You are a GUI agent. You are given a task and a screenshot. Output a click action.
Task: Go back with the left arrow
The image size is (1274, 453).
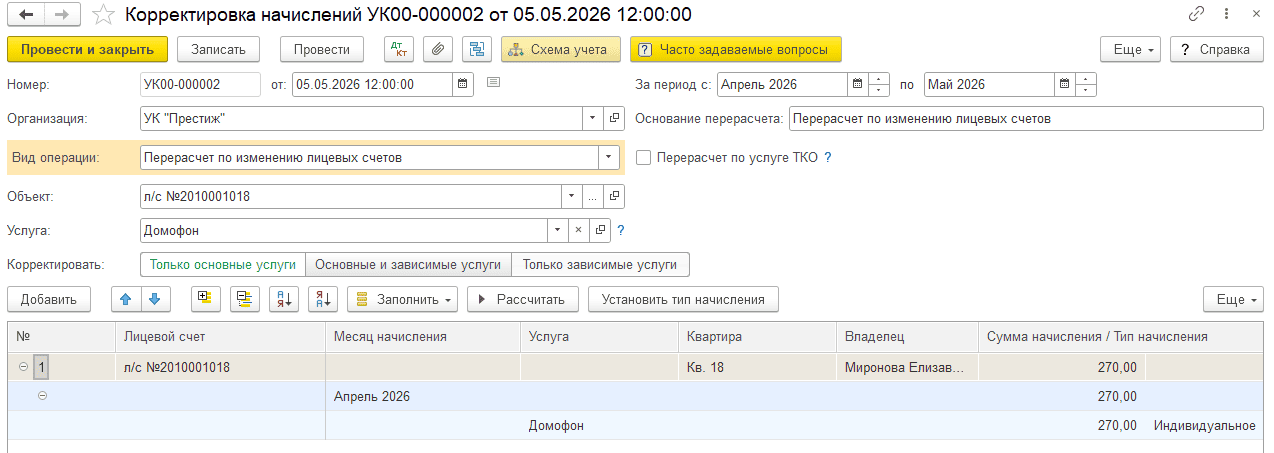pos(26,14)
